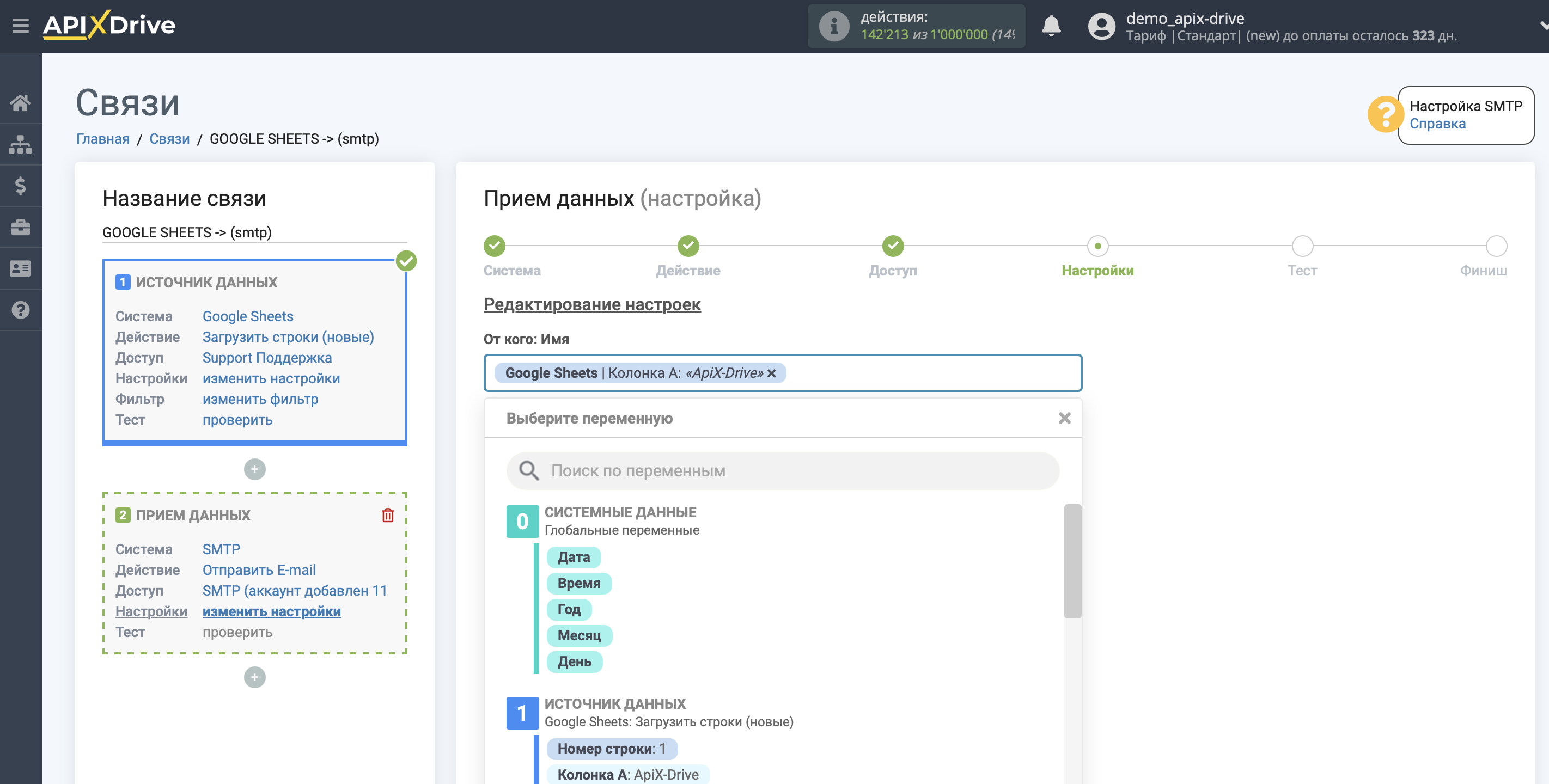
Task: Open the Google Sheets system link
Action: click(x=248, y=316)
